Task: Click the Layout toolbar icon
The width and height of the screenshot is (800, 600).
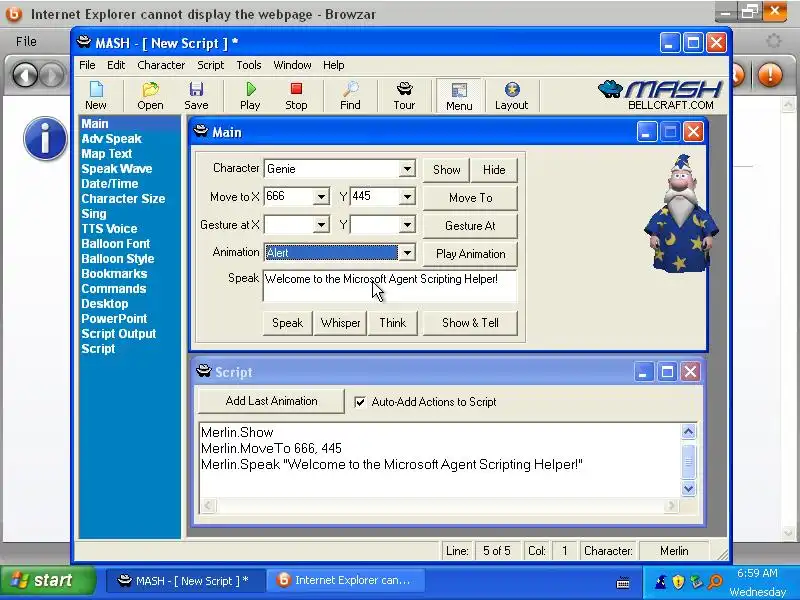Action: tap(511, 95)
